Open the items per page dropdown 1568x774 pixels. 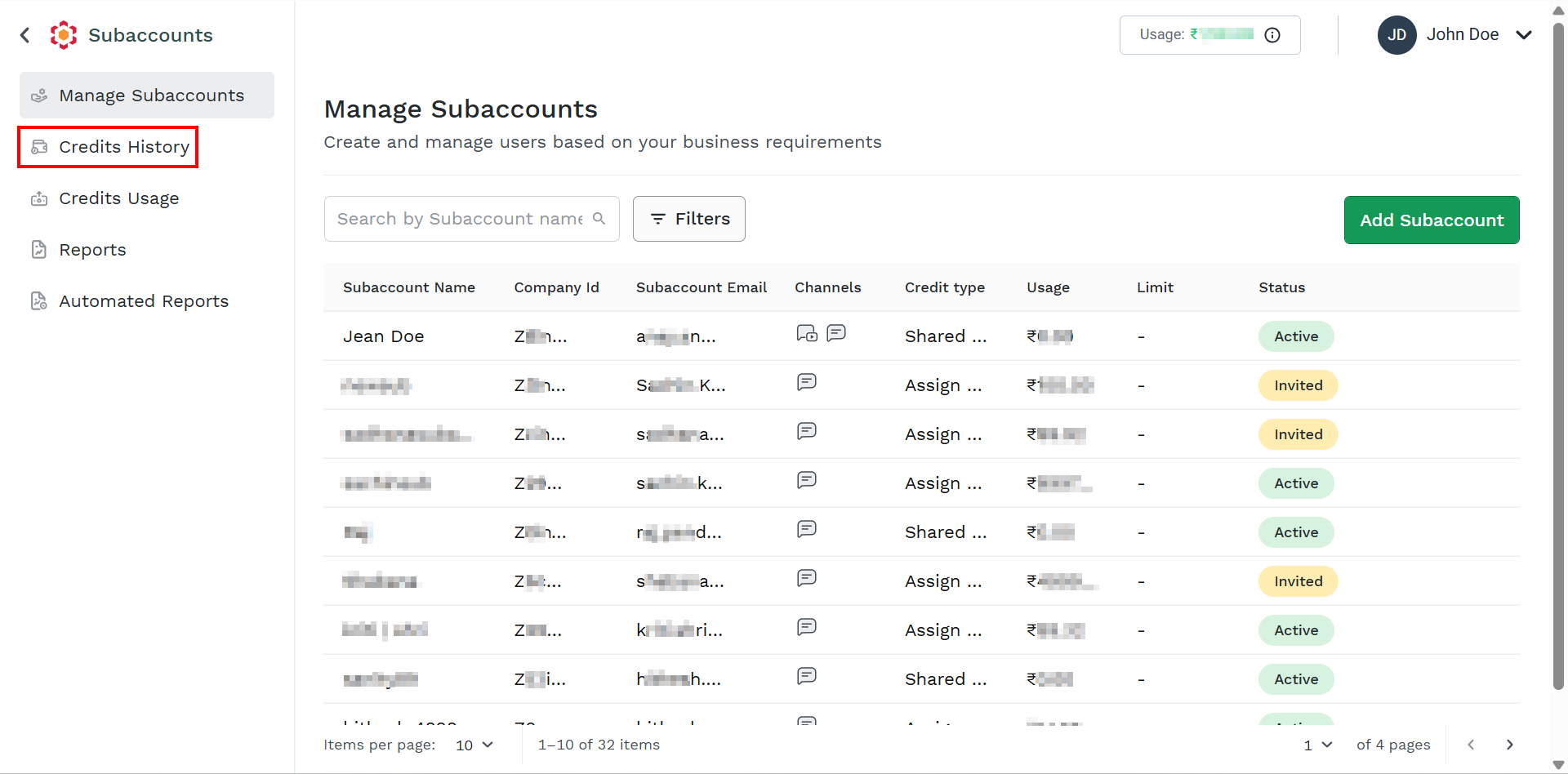tap(474, 745)
